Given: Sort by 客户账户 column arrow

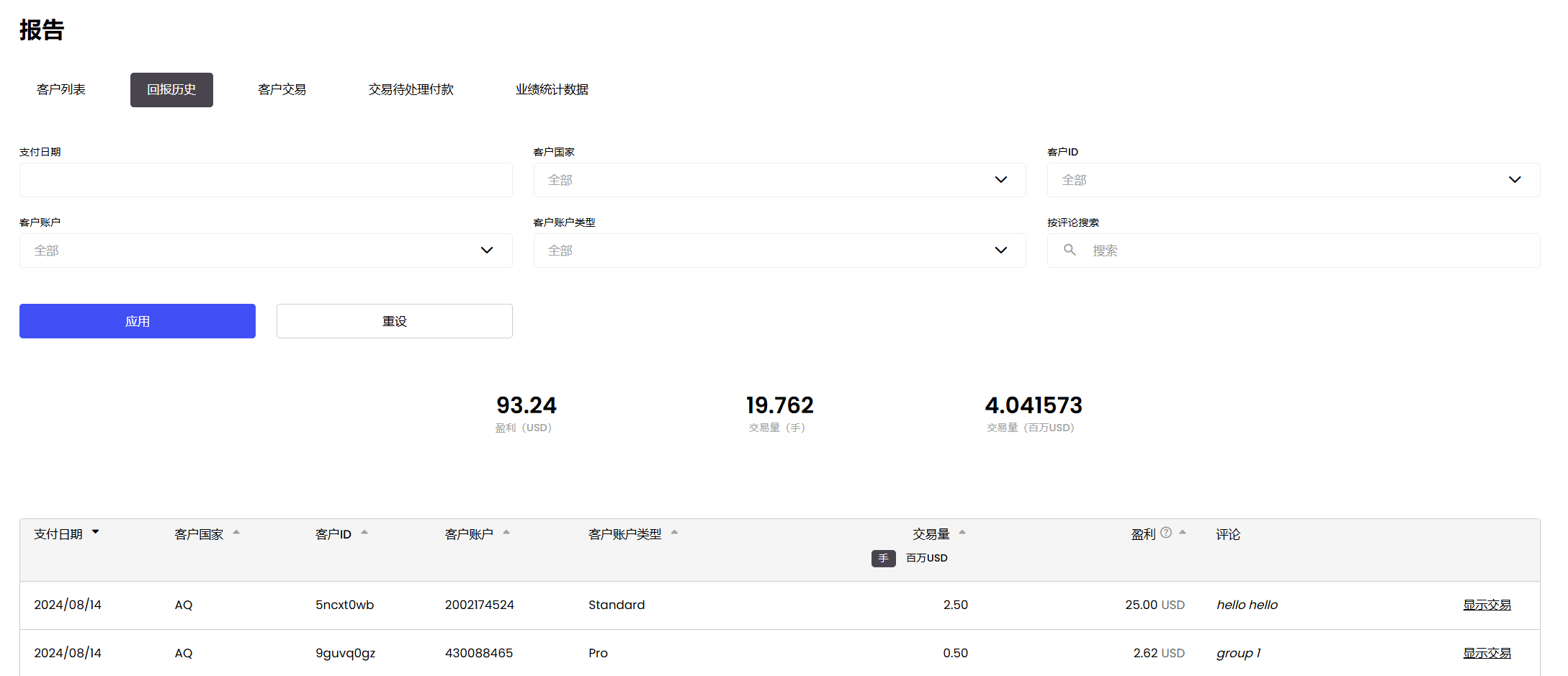Looking at the screenshot, I should click(506, 532).
